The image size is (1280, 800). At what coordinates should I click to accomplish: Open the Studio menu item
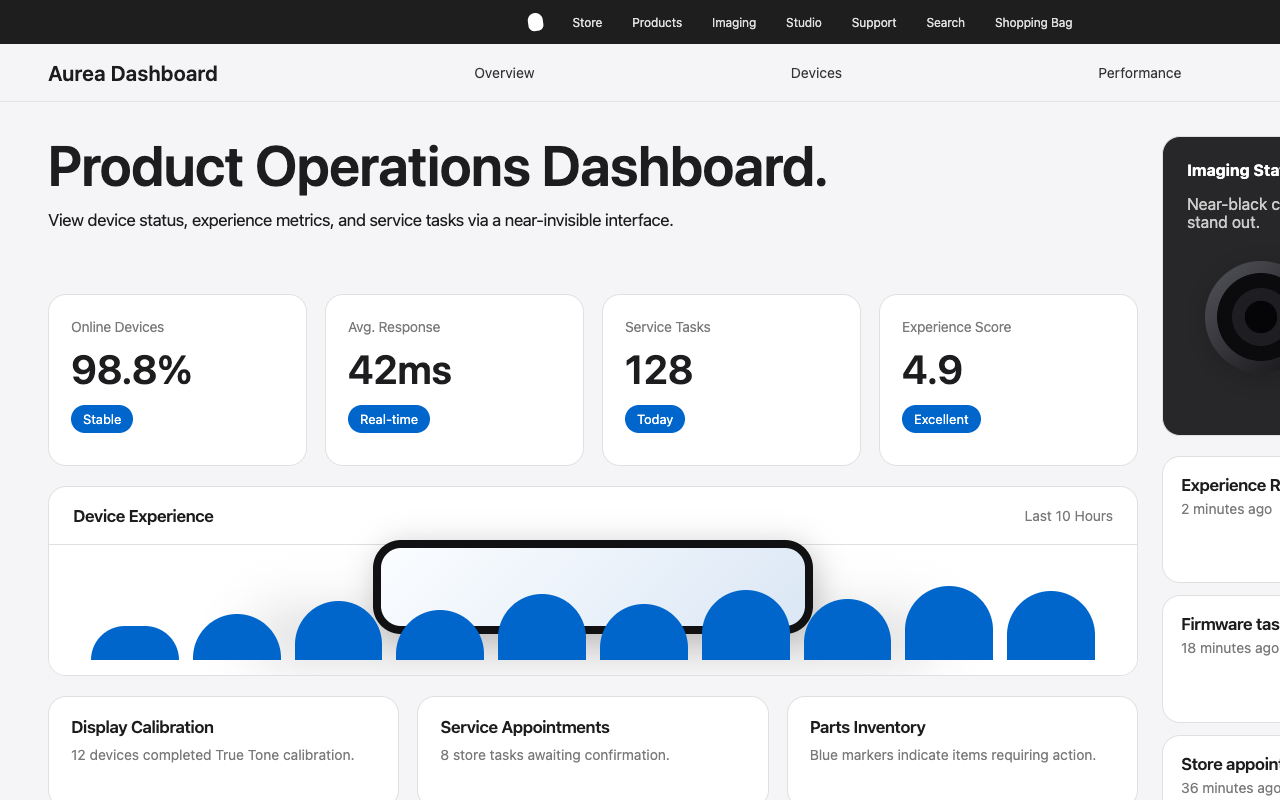click(x=804, y=23)
